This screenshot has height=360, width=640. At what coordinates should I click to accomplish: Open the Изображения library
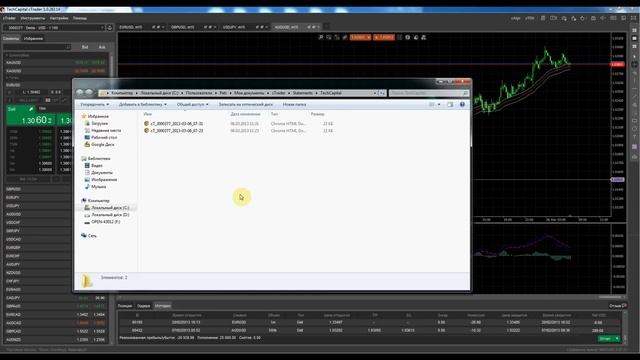(x=104, y=180)
